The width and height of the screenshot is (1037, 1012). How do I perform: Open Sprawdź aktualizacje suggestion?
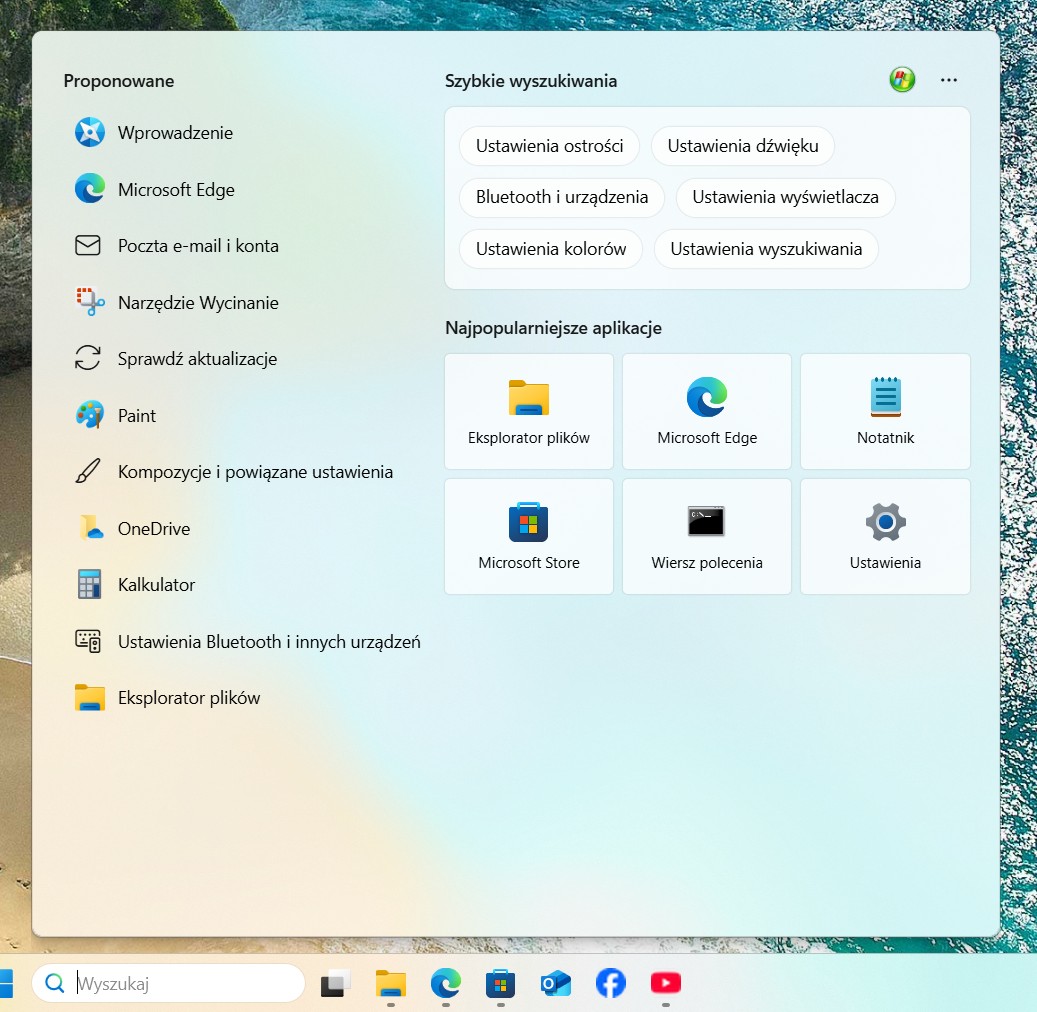click(197, 358)
